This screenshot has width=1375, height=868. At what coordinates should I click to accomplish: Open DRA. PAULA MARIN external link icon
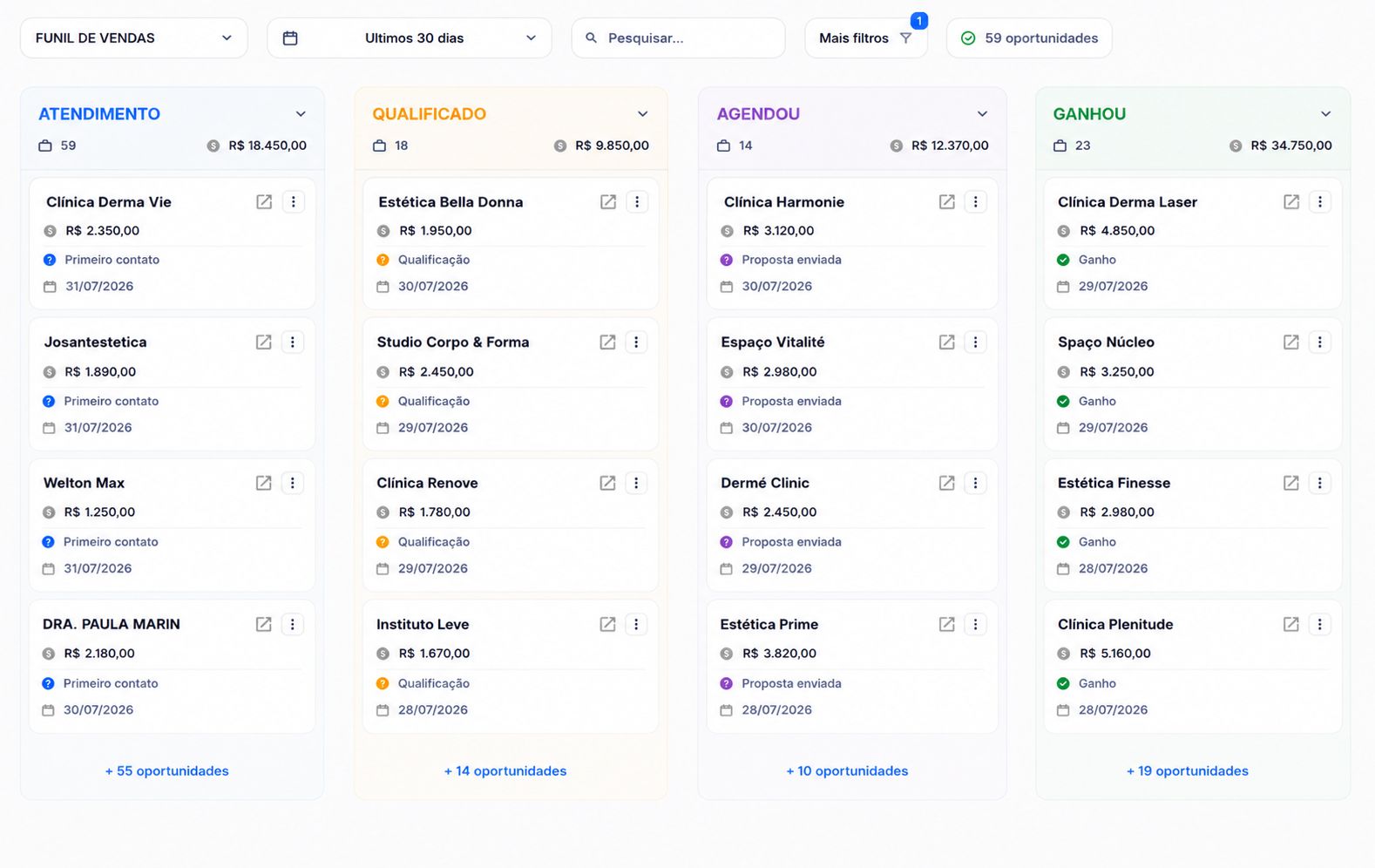click(x=264, y=624)
